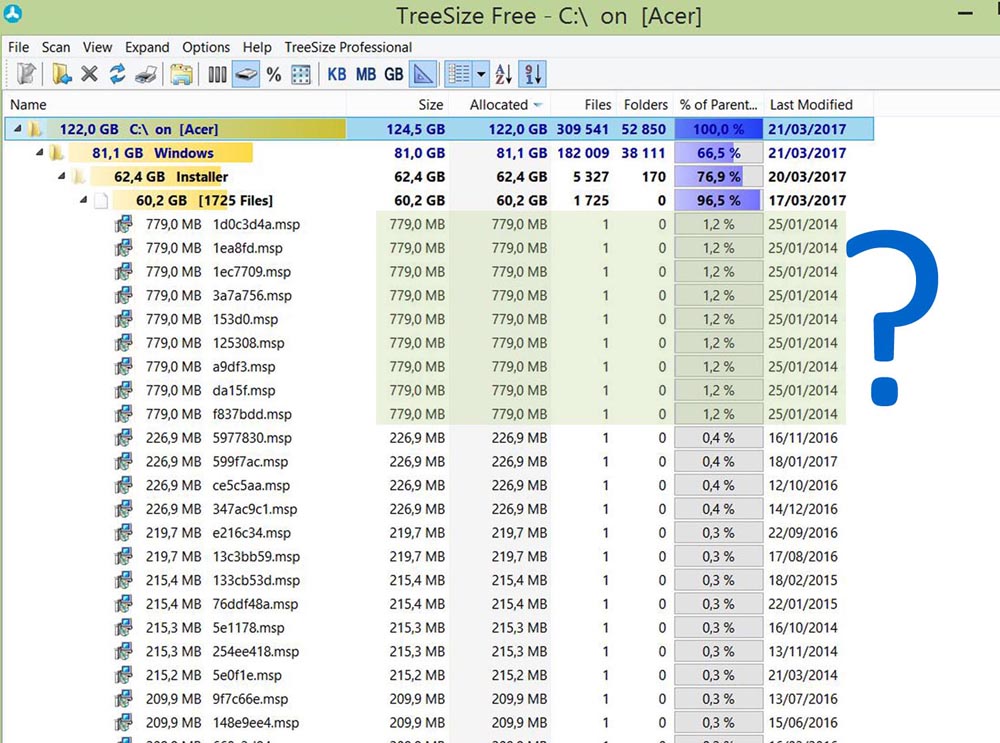
Task: Sort by the Size column header
Action: (x=398, y=105)
